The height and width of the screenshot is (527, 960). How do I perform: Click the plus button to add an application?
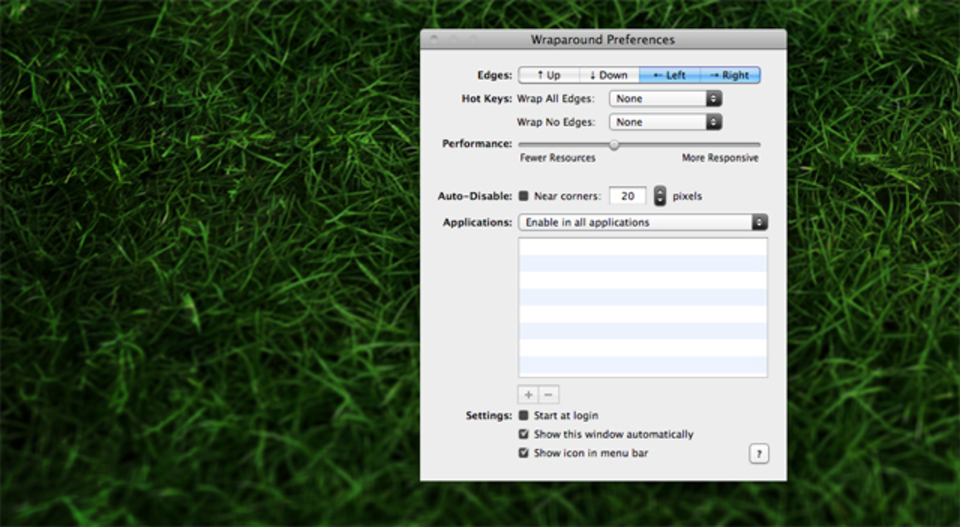pos(528,395)
